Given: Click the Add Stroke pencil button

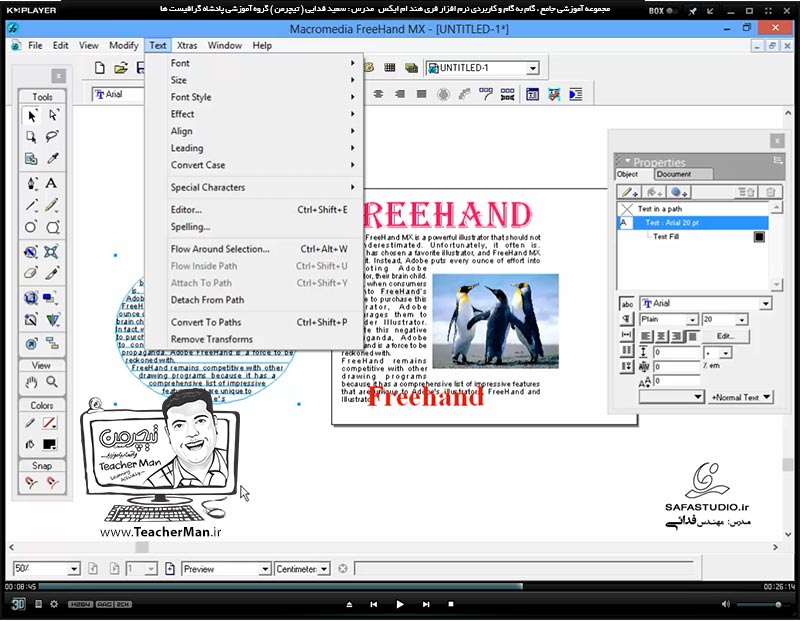Looking at the screenshot, I should 629,192.
